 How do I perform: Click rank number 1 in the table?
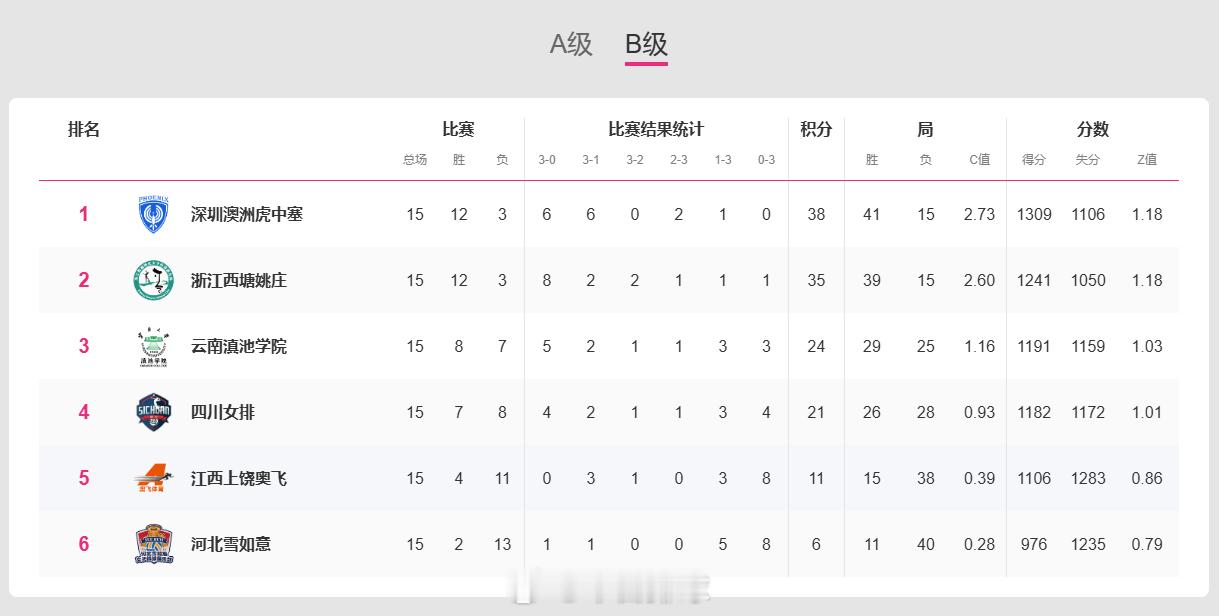click(84, 214)
